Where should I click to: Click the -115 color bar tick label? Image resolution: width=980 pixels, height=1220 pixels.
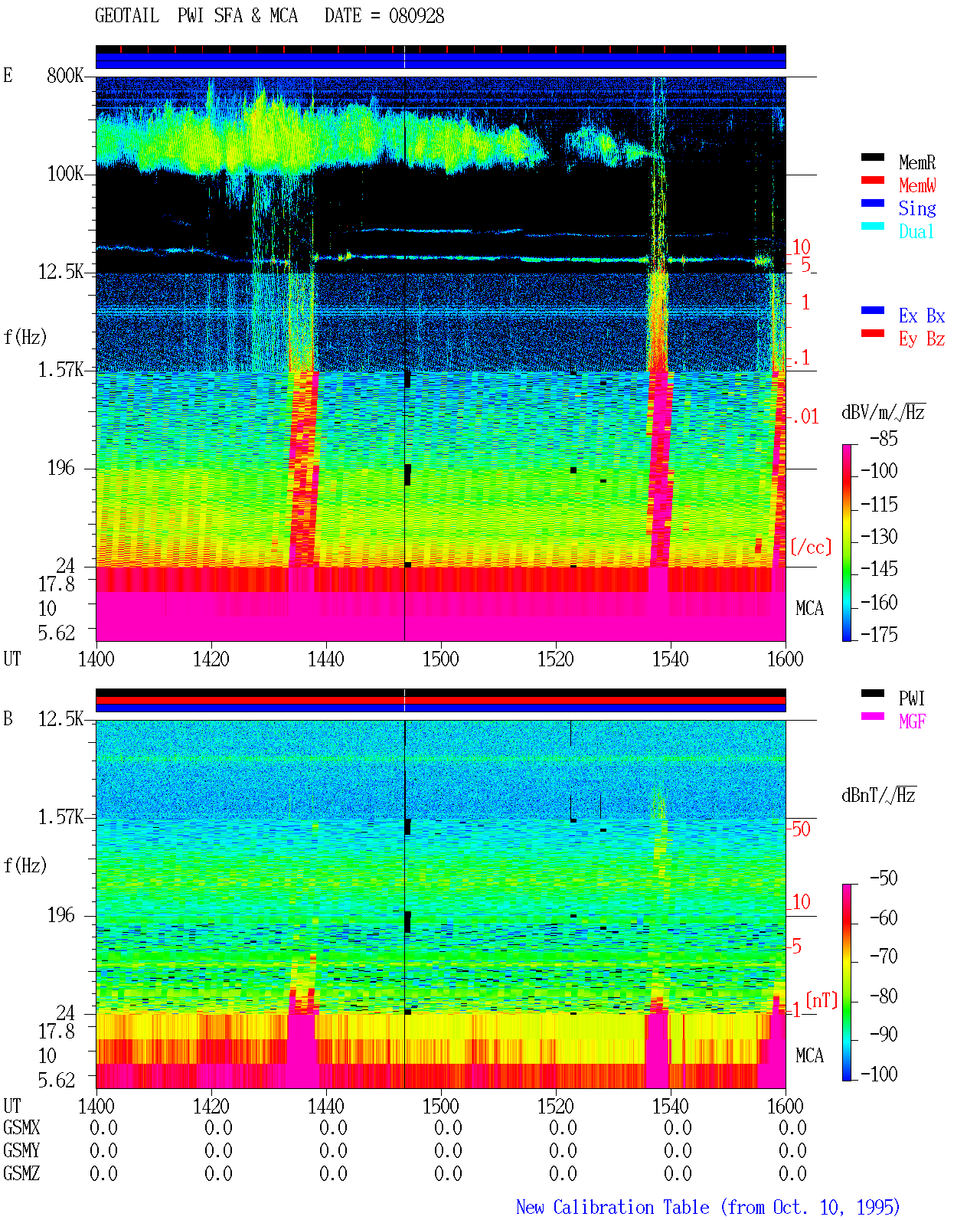(x=879, y=504)
